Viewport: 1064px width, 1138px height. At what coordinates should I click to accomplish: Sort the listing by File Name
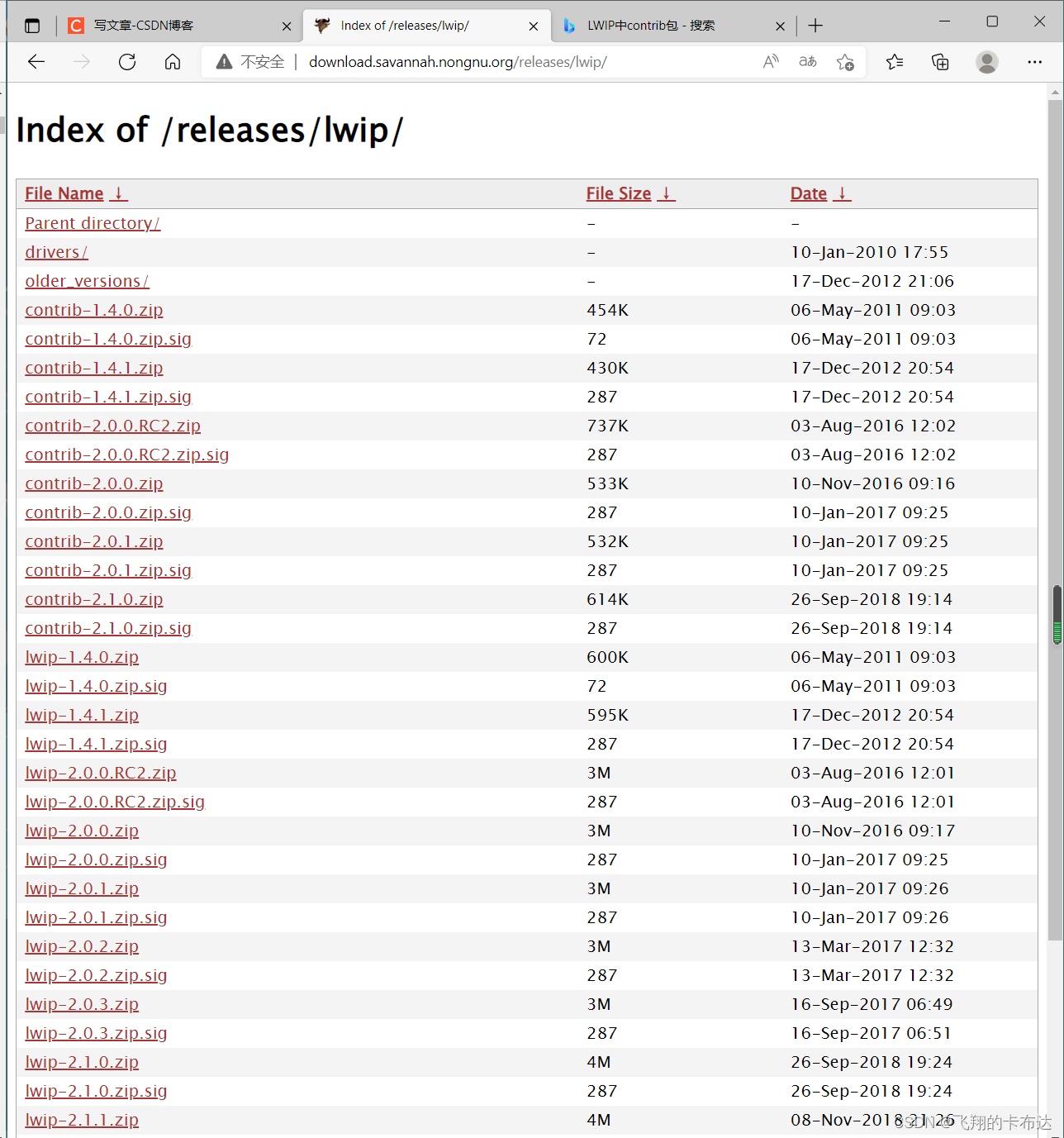[76, 193]
